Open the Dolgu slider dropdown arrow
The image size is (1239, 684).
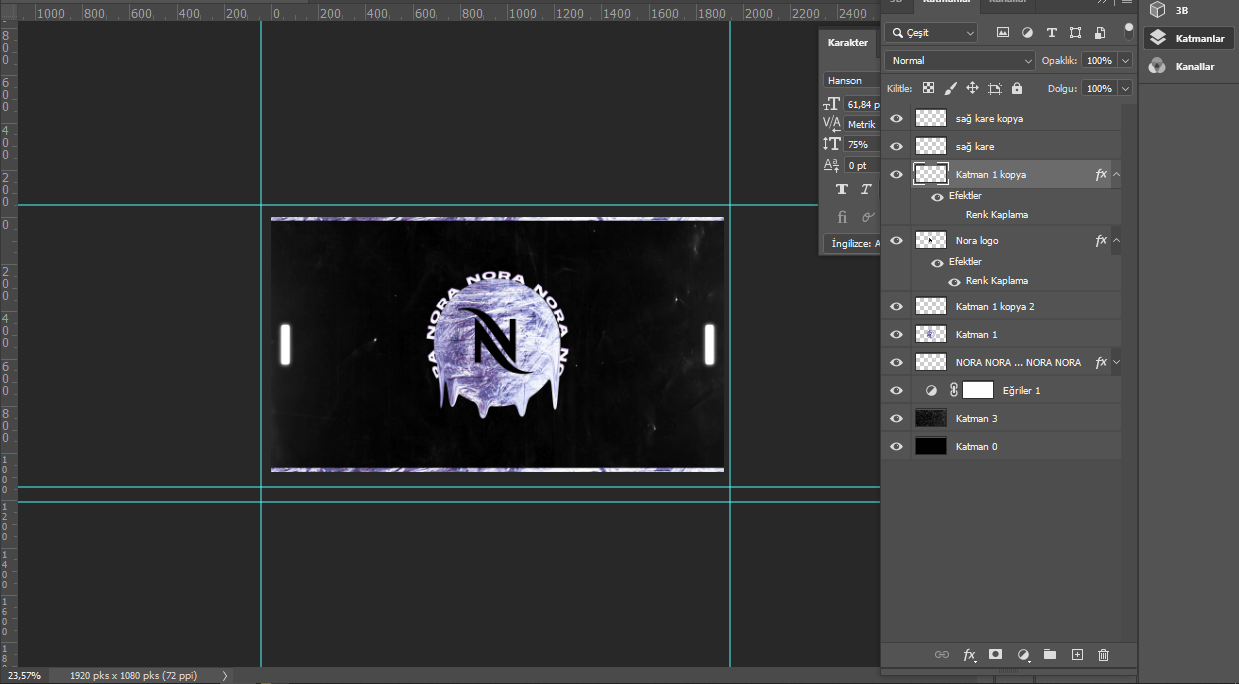[1126, 88]
